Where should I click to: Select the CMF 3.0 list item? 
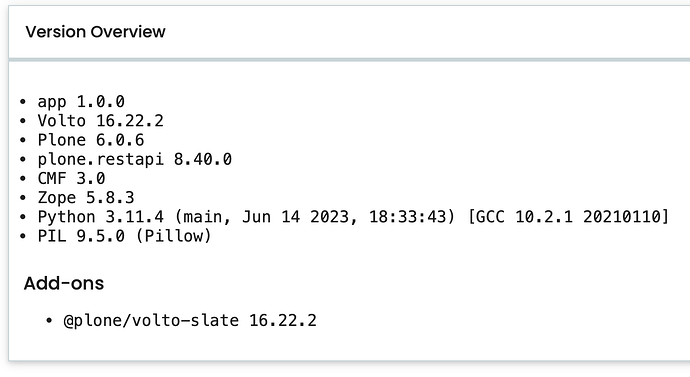click(71, 179)
